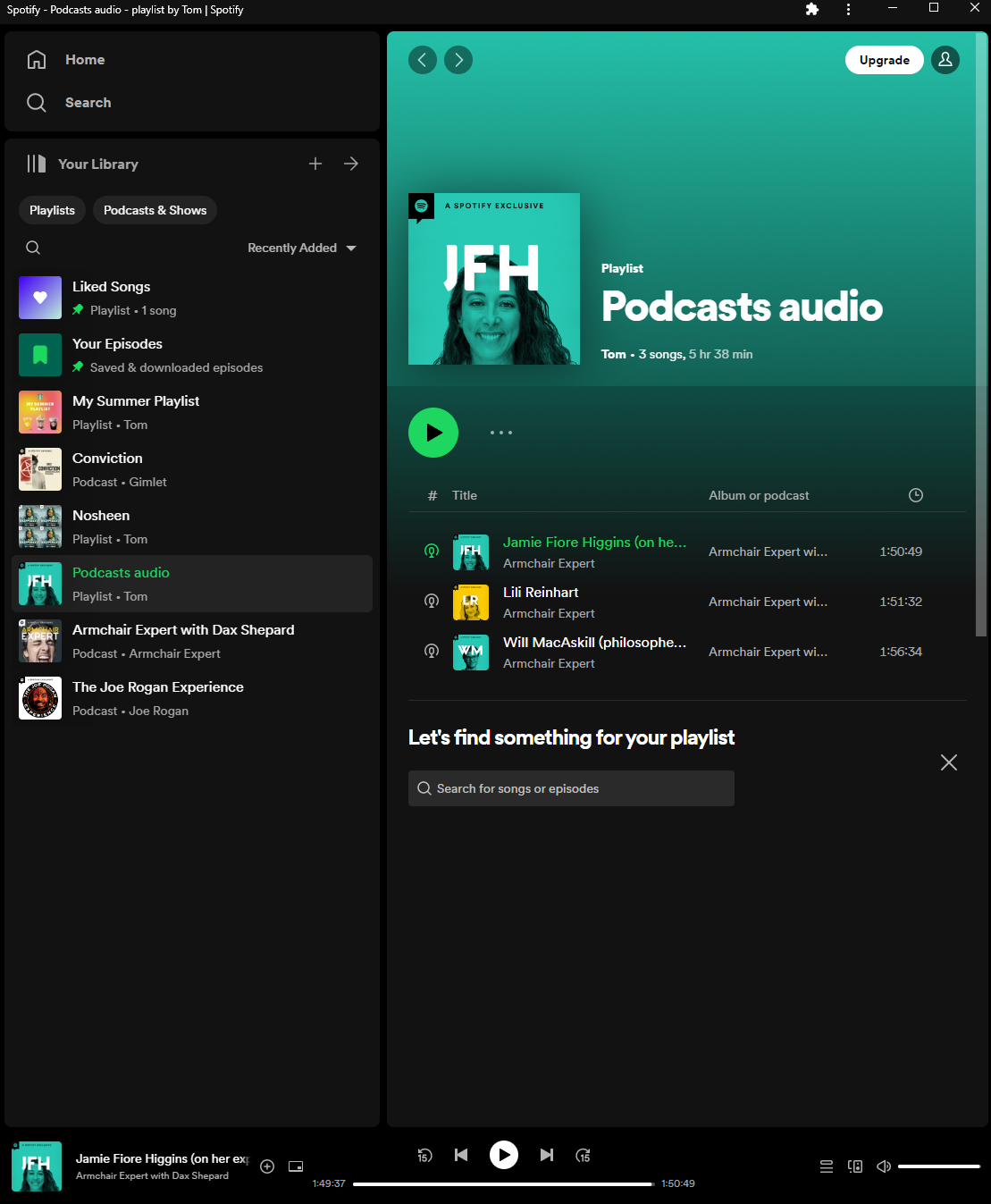Save current episode with add icon
The width and height of the screenshot is (991, 1204).
[x=267, y=1166]
